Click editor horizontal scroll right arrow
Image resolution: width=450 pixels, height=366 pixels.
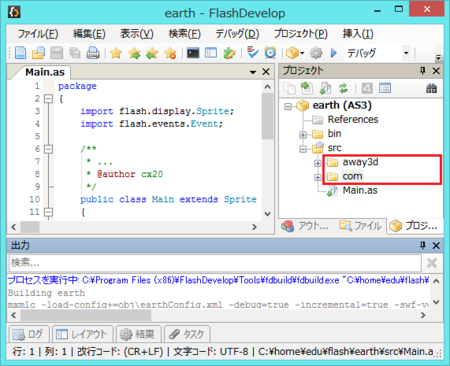click(254, 227)
